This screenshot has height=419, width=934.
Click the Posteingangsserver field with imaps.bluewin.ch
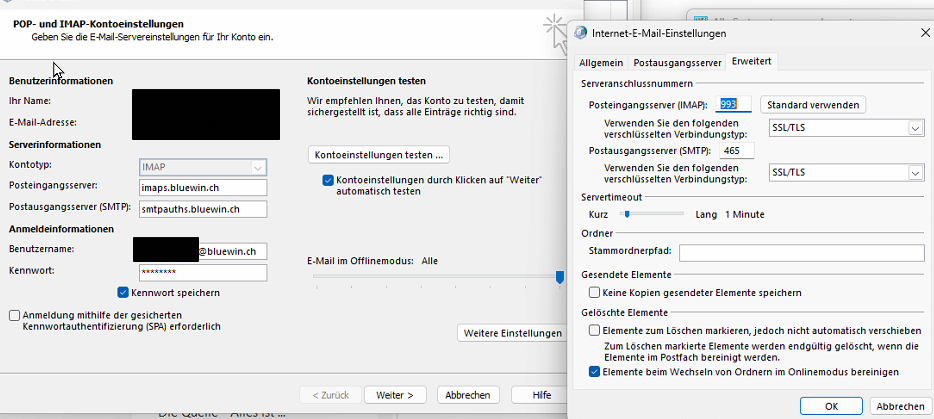(203, 187)
